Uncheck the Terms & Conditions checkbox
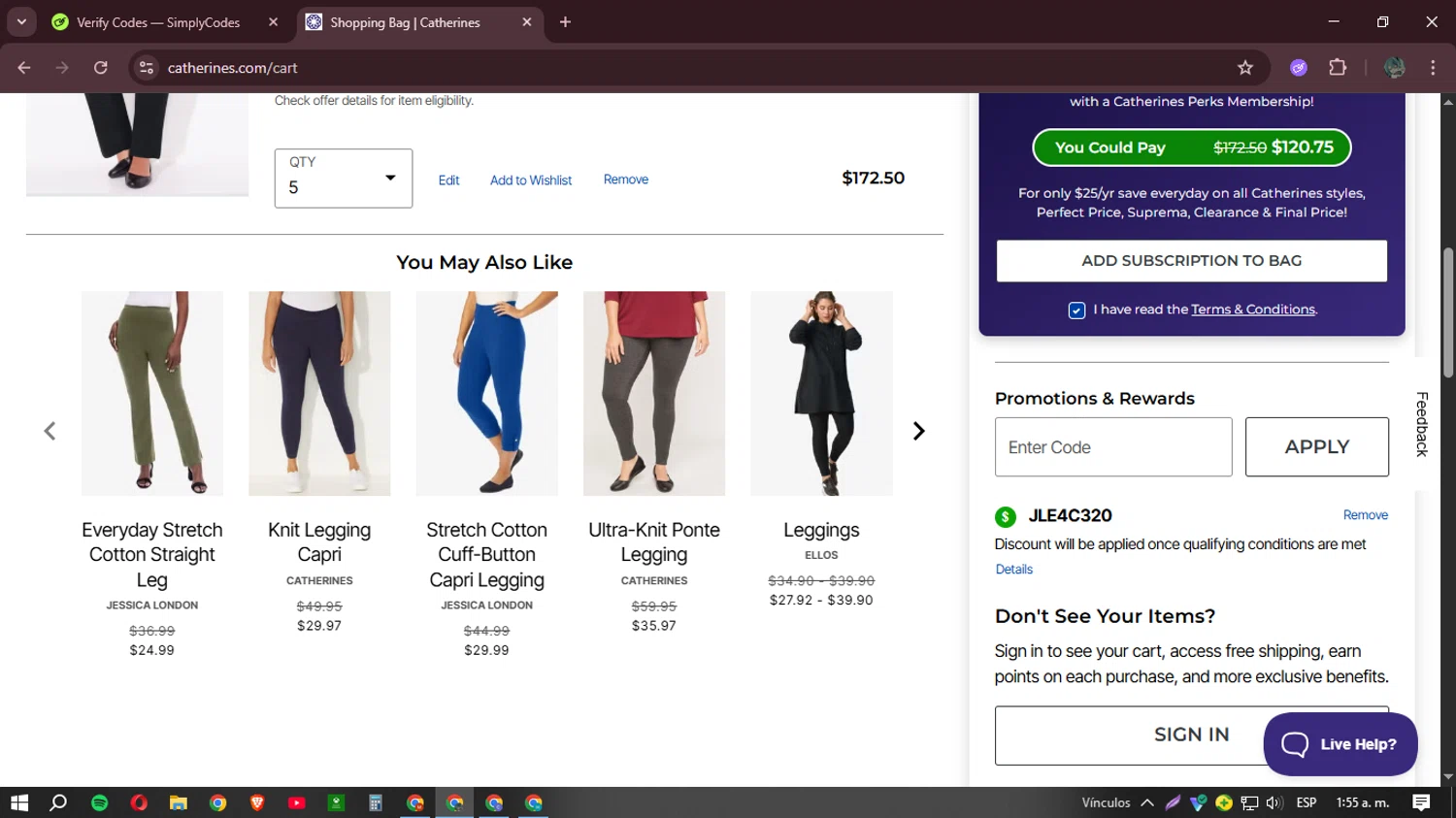This screenshot has width=1456, height=818. [x=1076, y=311]
